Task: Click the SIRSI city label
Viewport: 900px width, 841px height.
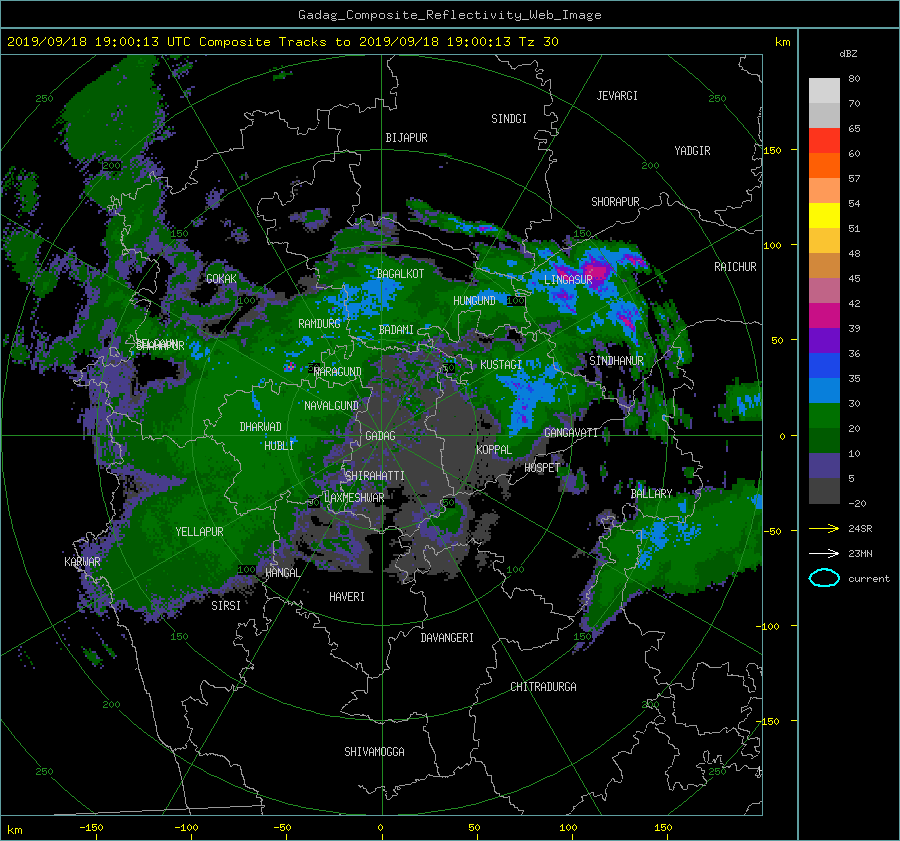Action: click(226, 606)
